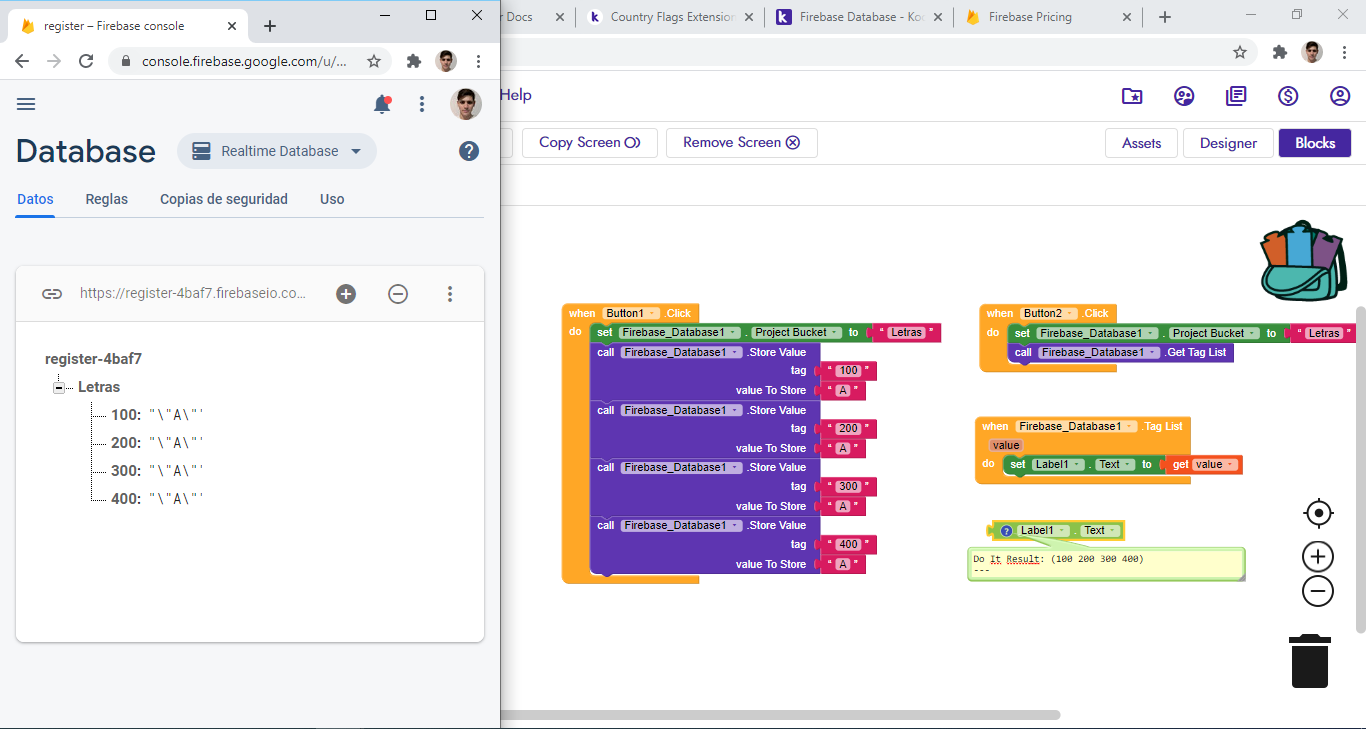The image size is (1366, 729).
Task: Click the horizontal scrollbar of workspace
Action: pos(780,715)
